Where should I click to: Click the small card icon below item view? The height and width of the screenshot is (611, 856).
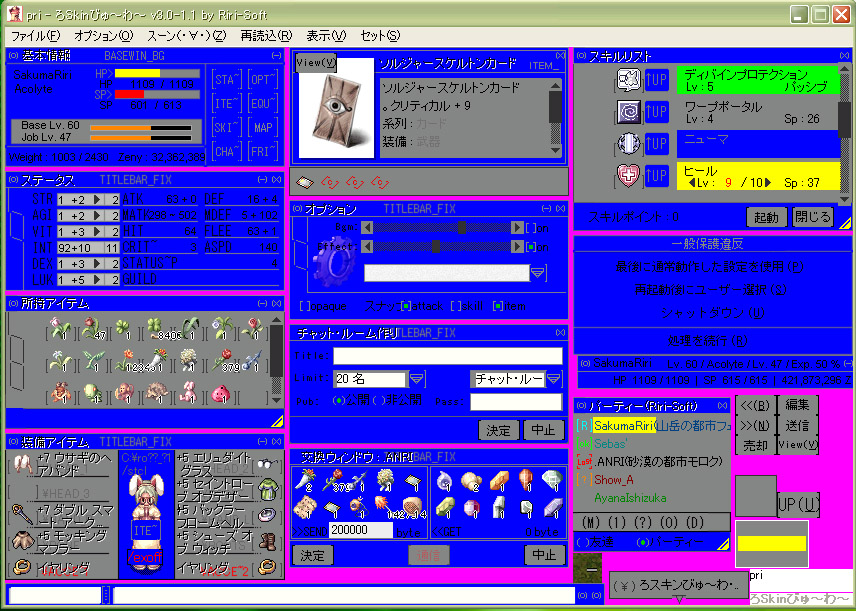(x=305, y=182)
